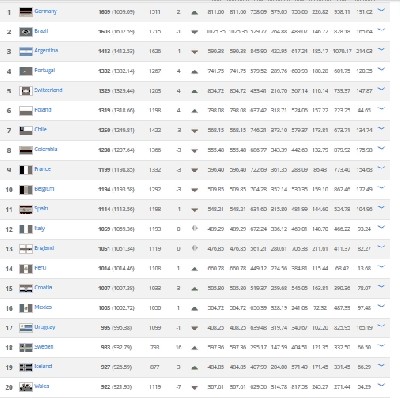The image size is (400, 398).
Task: Open the Colombia team link
Action: 46,149
